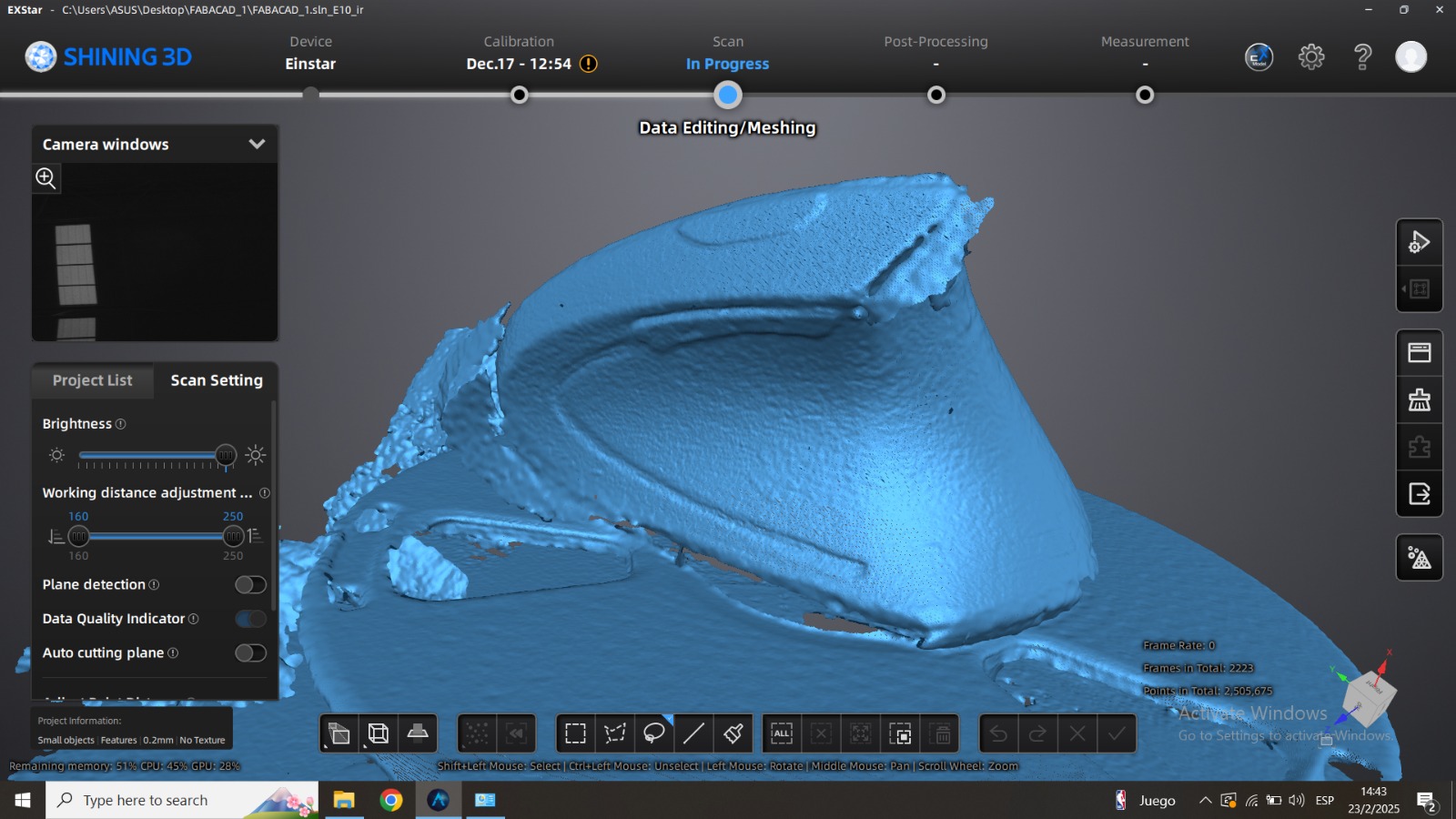Open the user account avatar

pos(1411,56)
